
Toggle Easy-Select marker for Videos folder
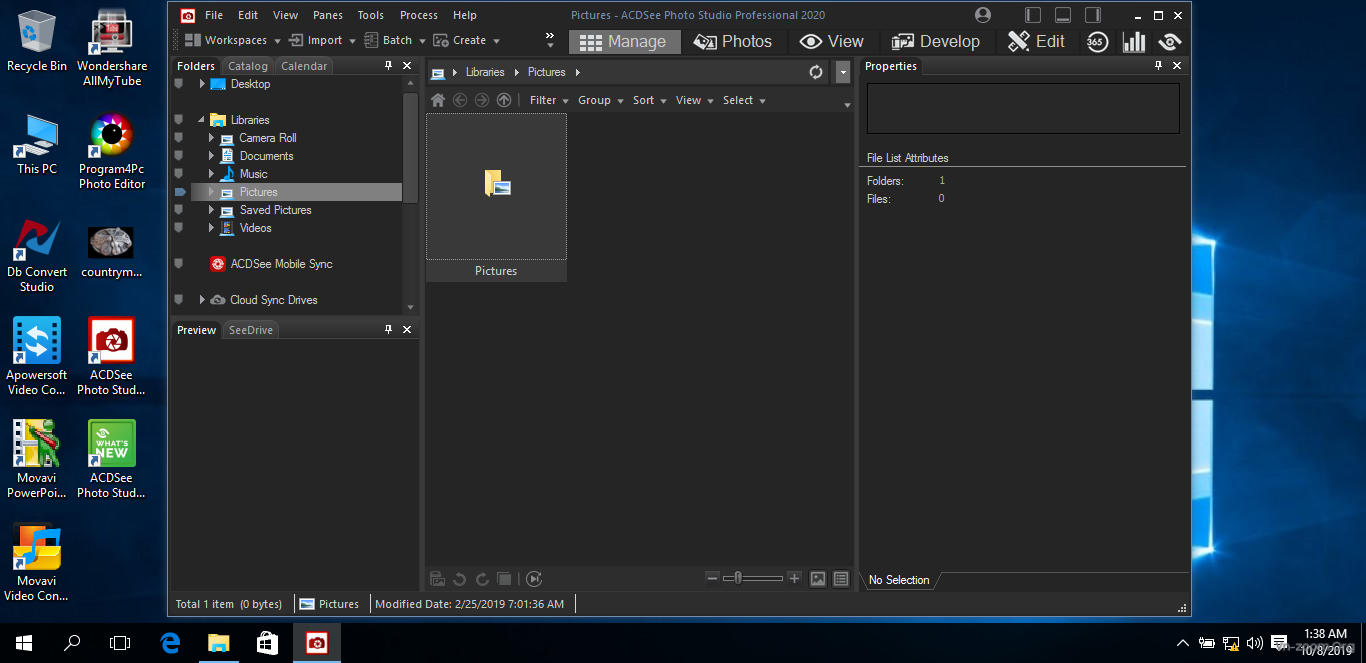tap(179, 228)
